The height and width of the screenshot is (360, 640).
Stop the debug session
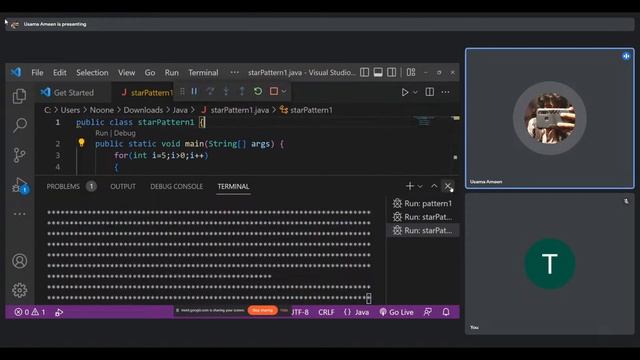click(274, 91)
